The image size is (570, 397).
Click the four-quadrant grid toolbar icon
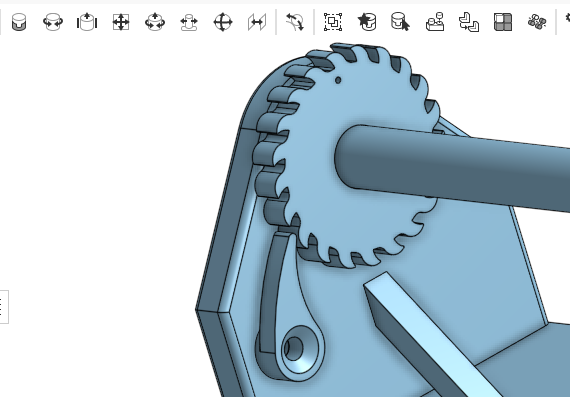(x=503, y=22)
